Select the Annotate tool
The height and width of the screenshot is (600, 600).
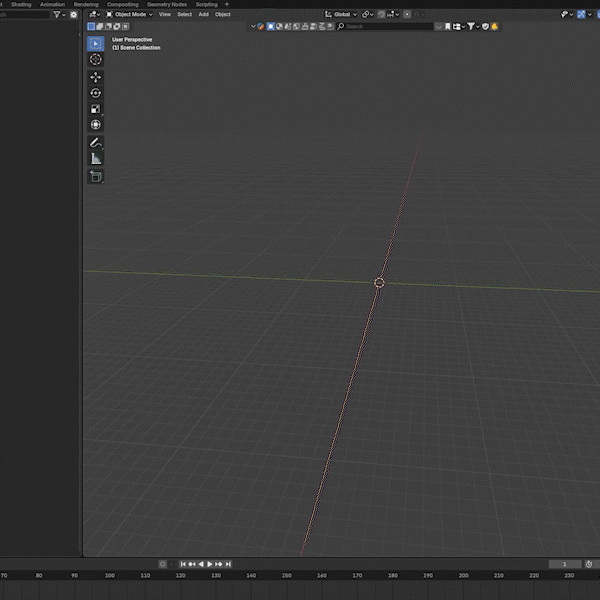pyautogui.click(x=96, y=143)
